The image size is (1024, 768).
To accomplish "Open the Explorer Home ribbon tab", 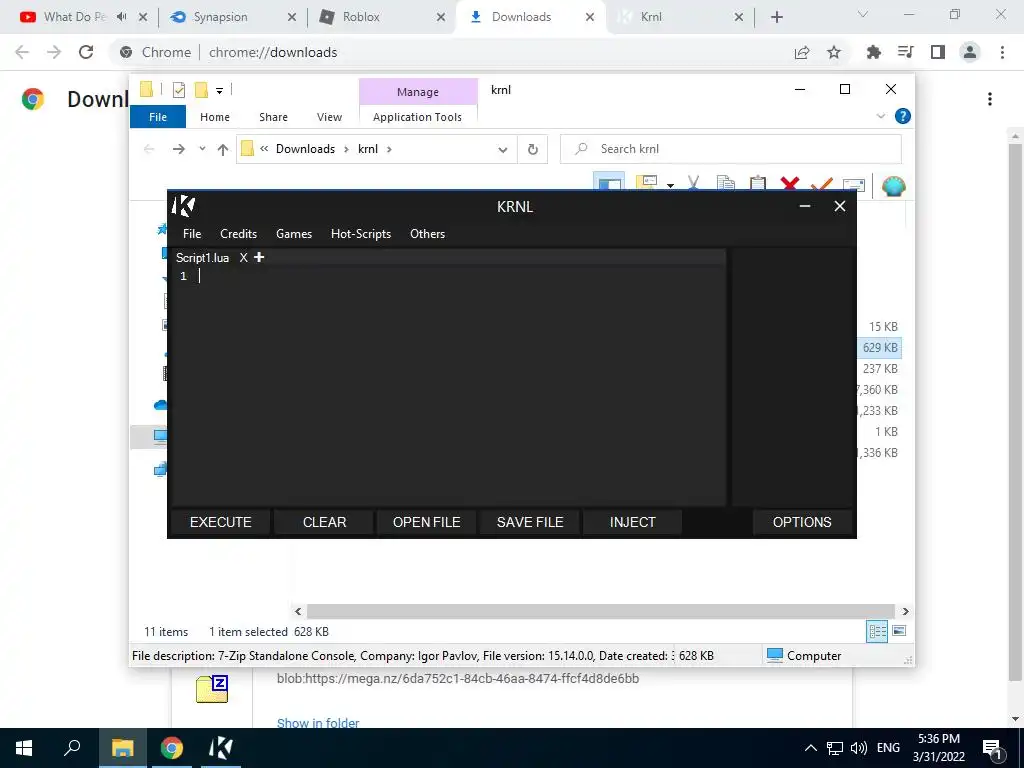I will (215, 117).
